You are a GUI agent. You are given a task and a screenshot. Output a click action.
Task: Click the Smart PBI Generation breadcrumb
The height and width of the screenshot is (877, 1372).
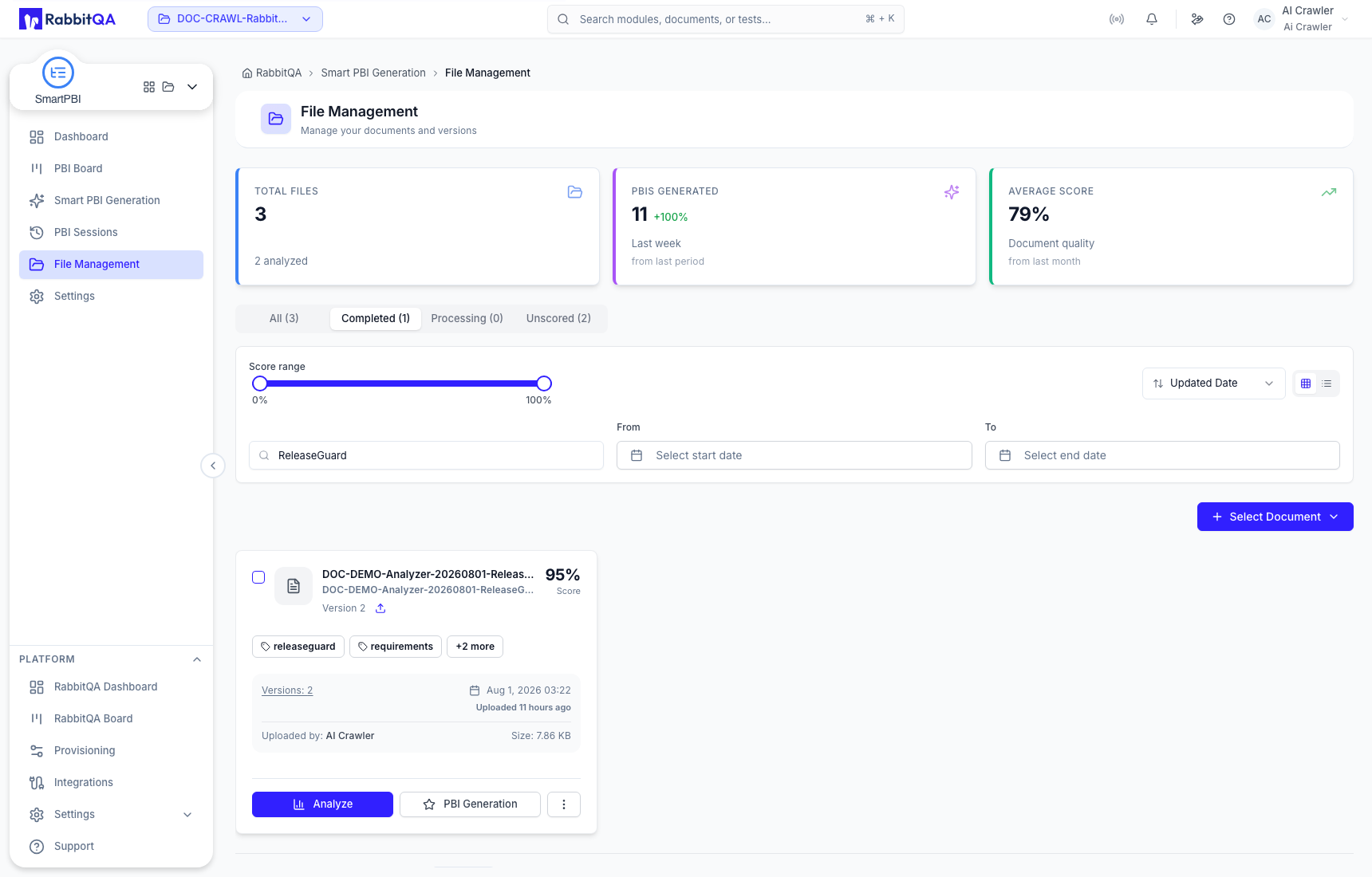point(373,73)
